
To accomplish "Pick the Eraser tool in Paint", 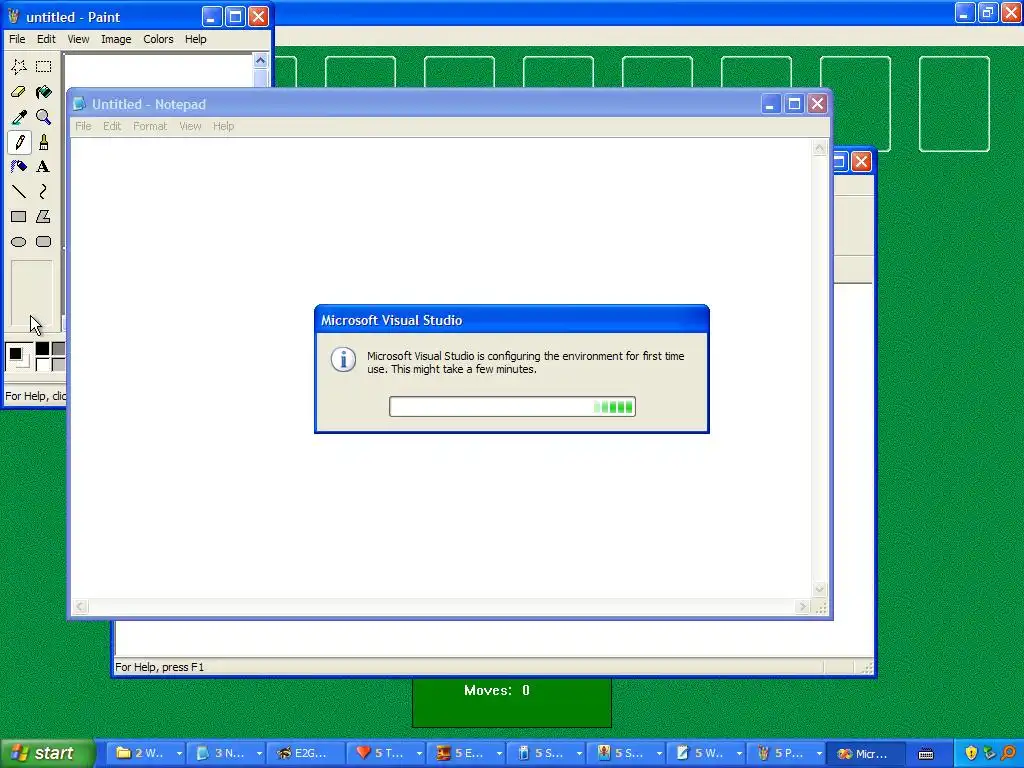I will [x=18, y=92].
